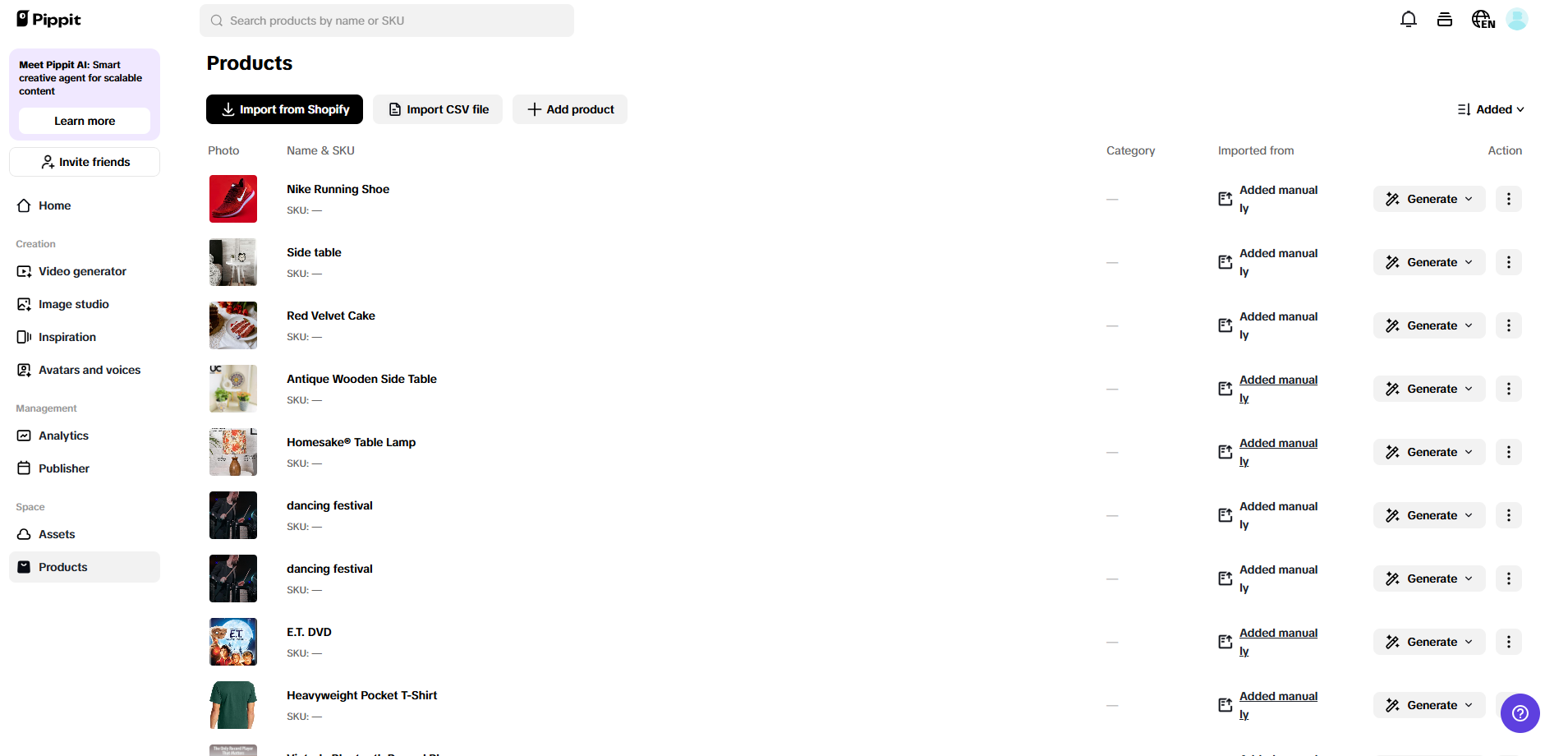Open the Nike Running Shoe thumbnail
Screen dimensions: 1568x756
point(233,199)
